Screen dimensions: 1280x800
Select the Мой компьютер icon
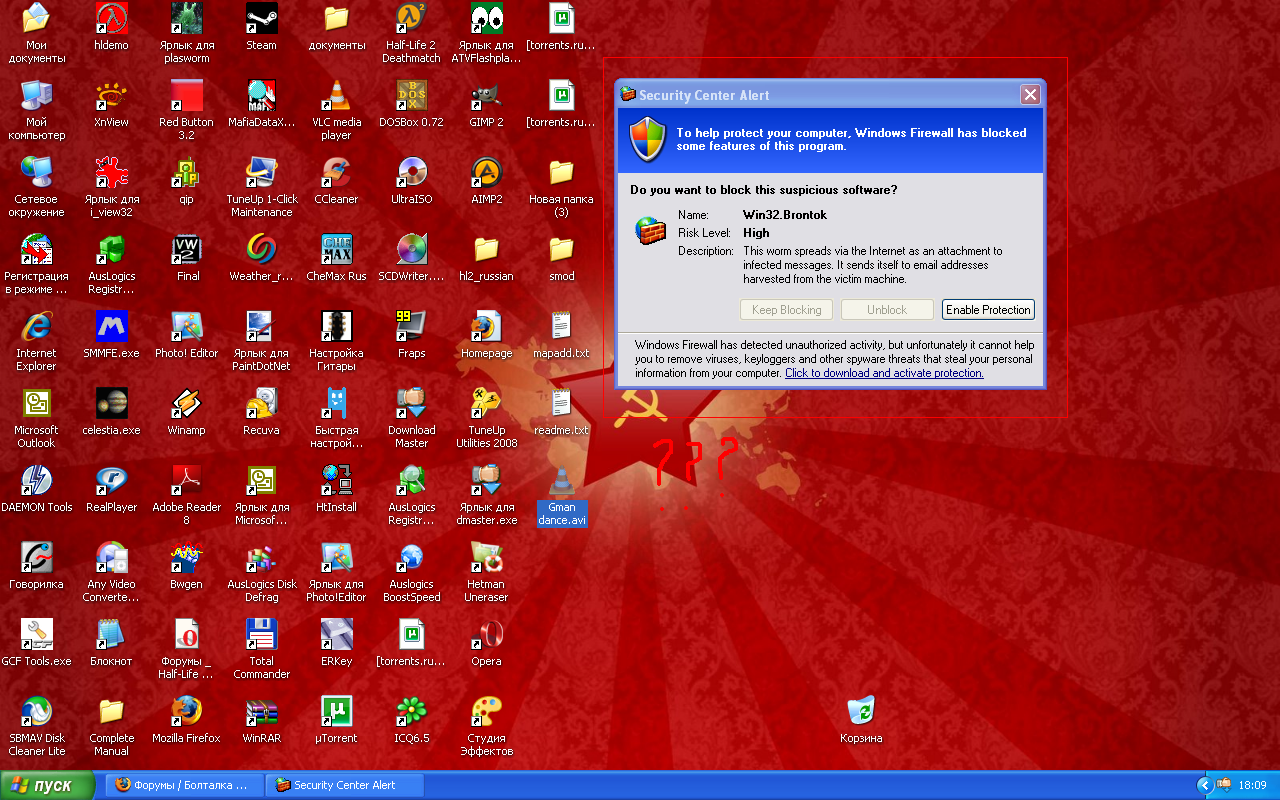[37, 95]
